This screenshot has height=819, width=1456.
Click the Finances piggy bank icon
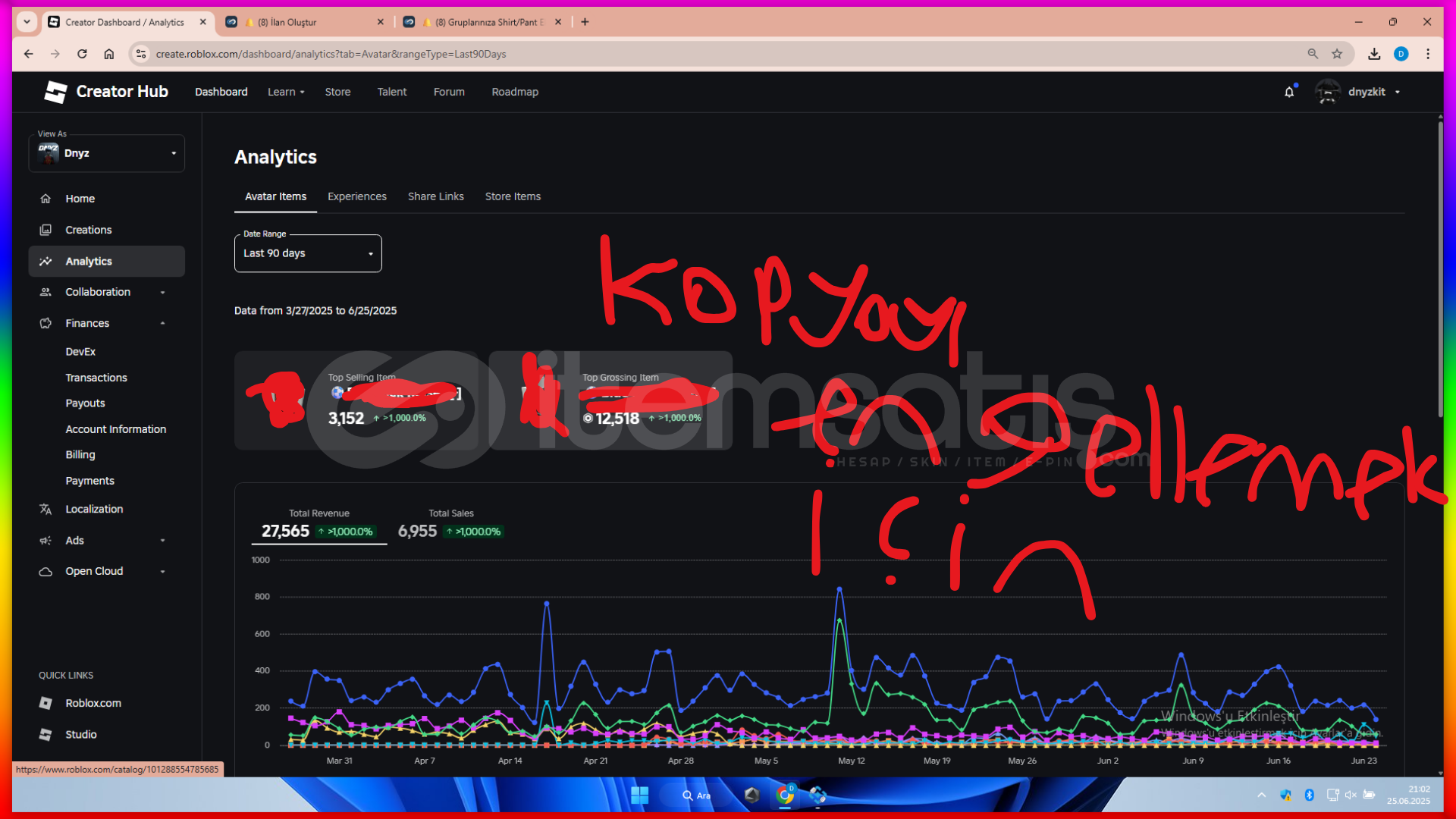[45, 323]
